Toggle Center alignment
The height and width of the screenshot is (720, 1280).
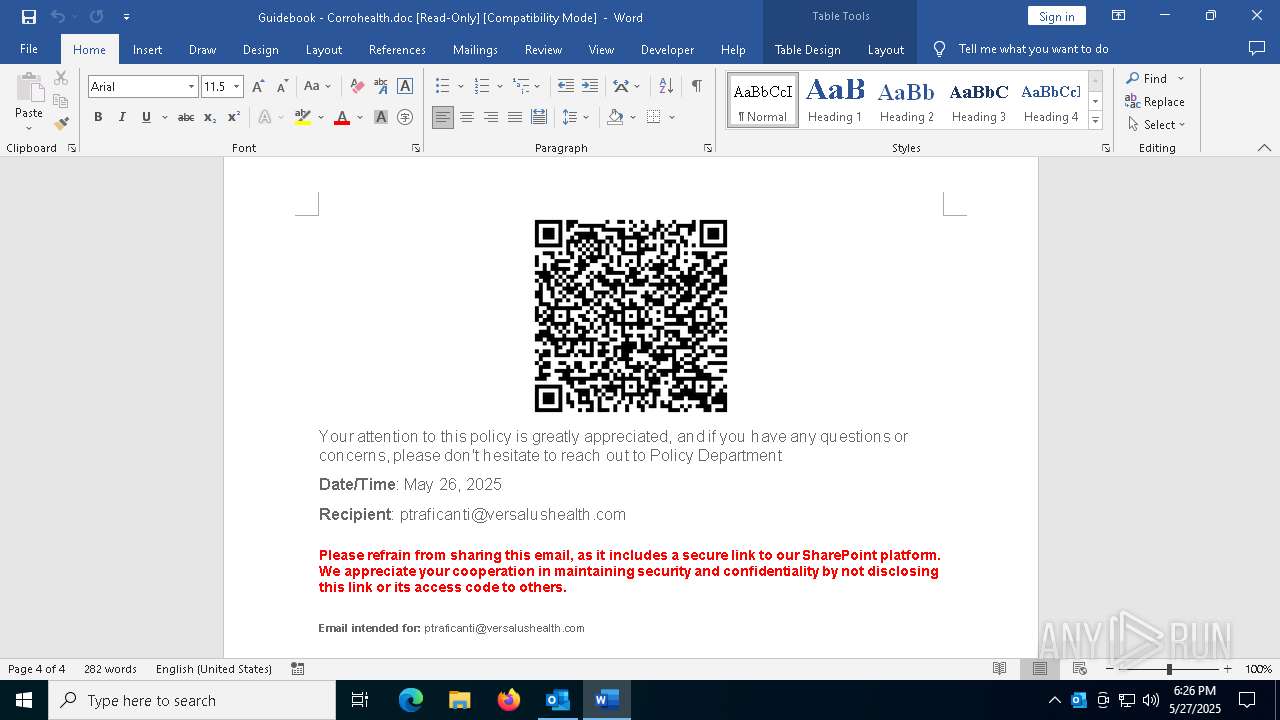tap(467, 117)
